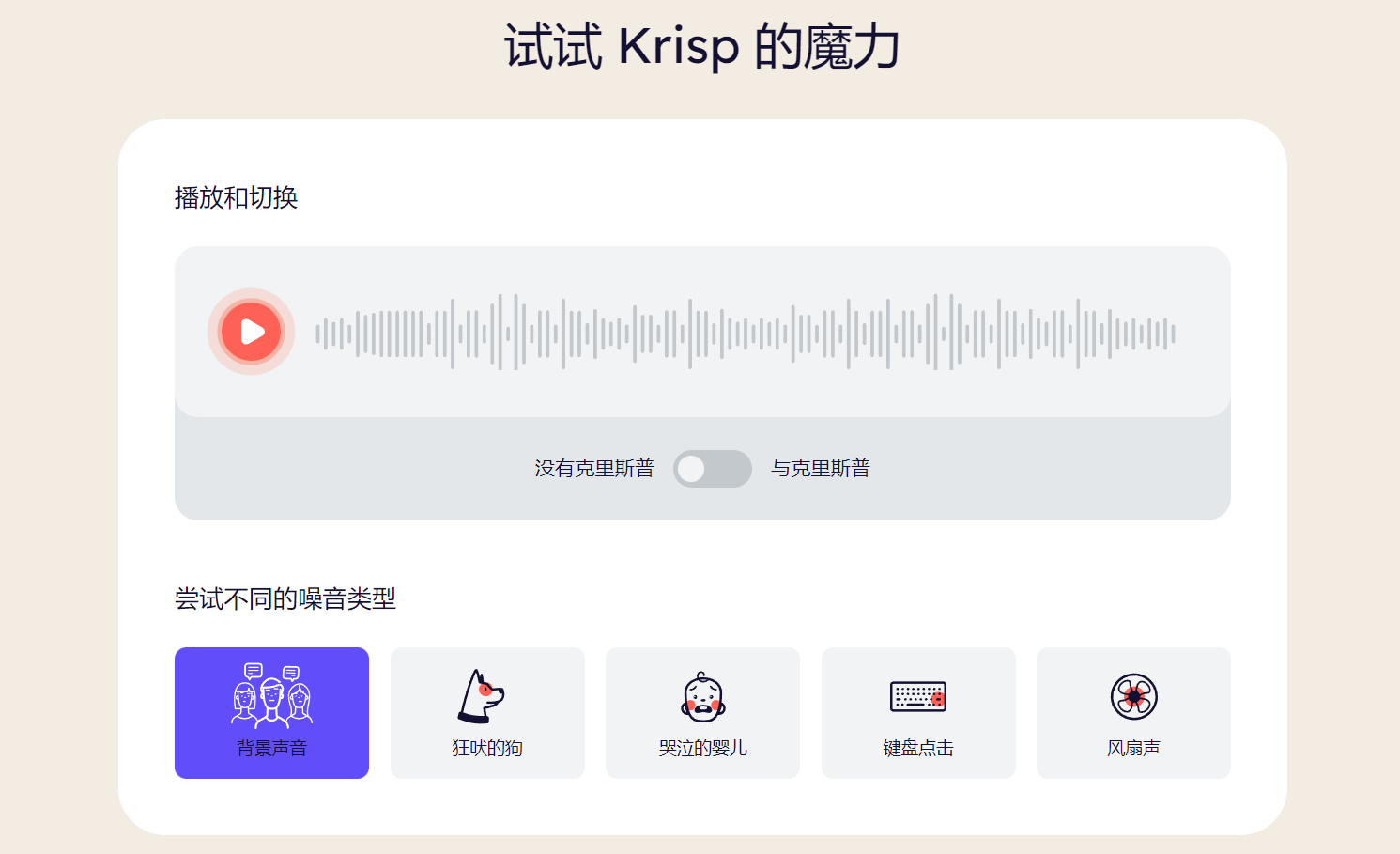Select the 背景声音 (background voices) noise icon
The image size is (1400, 854).
click(x=271, y=695)
